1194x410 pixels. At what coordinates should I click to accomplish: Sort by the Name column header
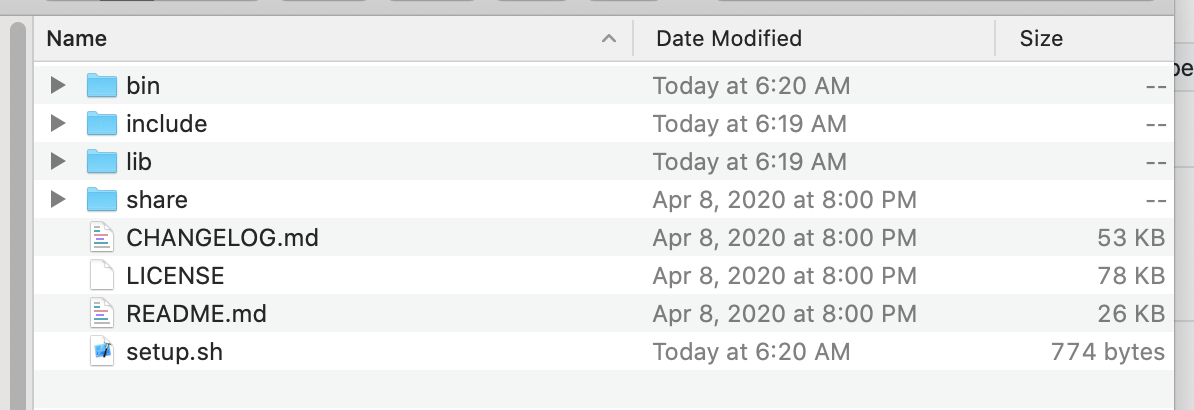click(77, 39)
